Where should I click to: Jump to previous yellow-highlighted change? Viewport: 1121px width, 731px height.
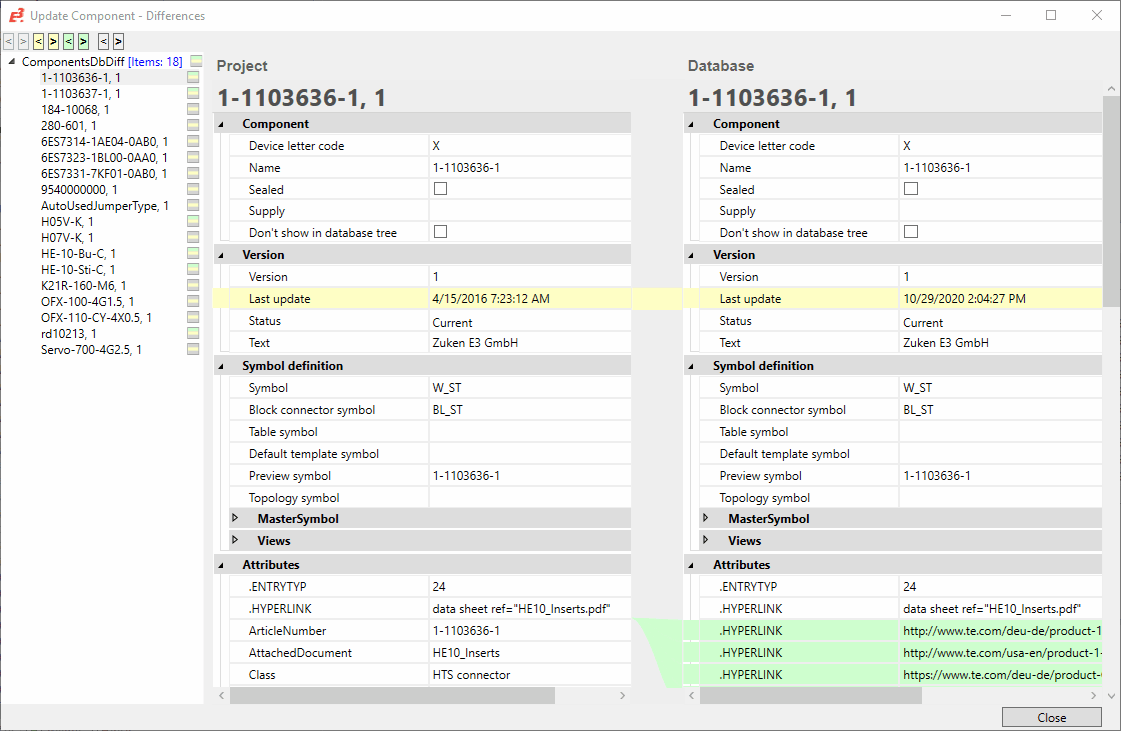[x=39, y=42]
